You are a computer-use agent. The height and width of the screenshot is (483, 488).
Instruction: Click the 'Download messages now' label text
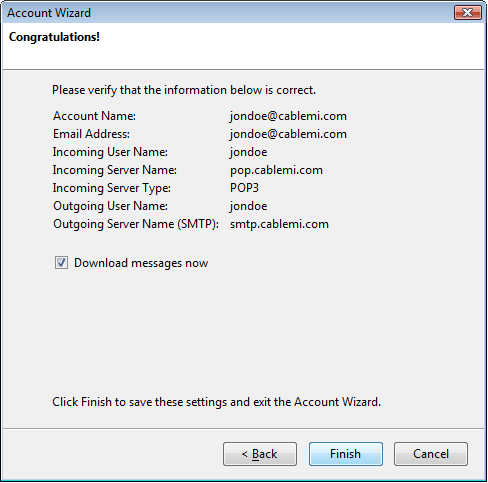(141, 263)
